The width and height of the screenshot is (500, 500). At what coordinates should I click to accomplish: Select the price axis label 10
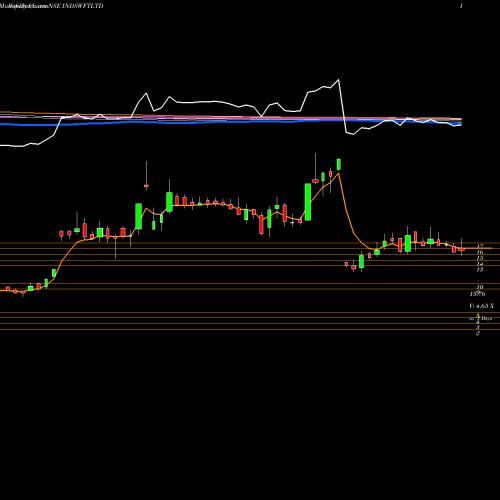(x=480, y=287)
